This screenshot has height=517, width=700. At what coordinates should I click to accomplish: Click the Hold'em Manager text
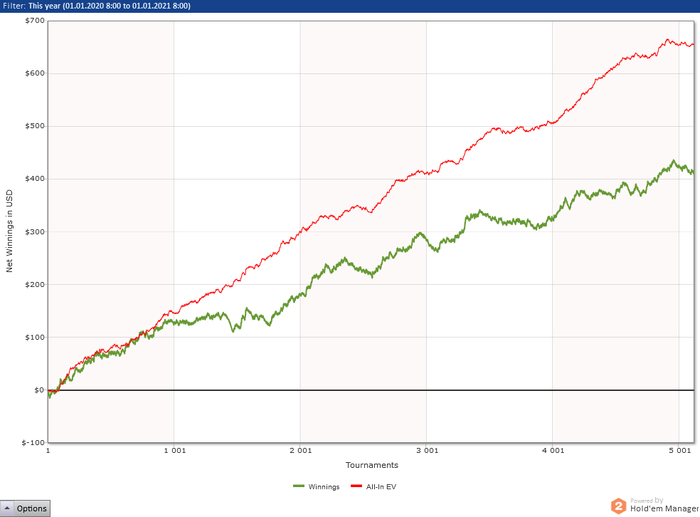point(664,509)
